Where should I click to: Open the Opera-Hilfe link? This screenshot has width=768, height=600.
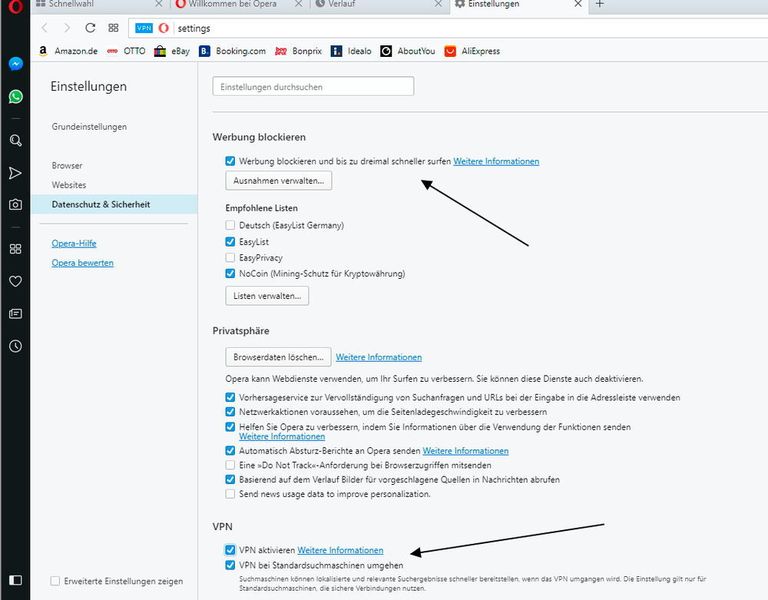(74, 243)
